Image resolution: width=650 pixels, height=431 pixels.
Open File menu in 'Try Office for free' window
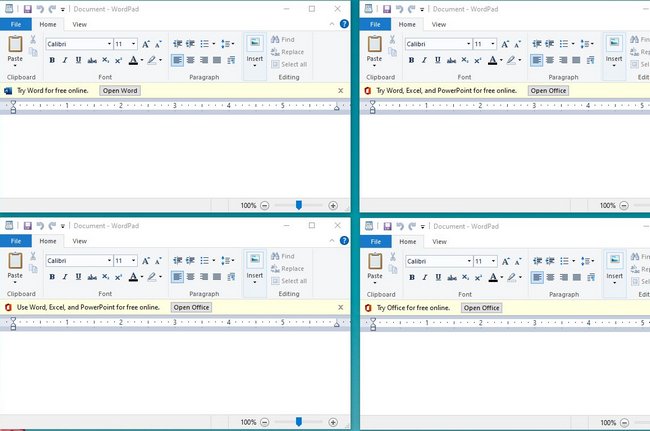376,241
